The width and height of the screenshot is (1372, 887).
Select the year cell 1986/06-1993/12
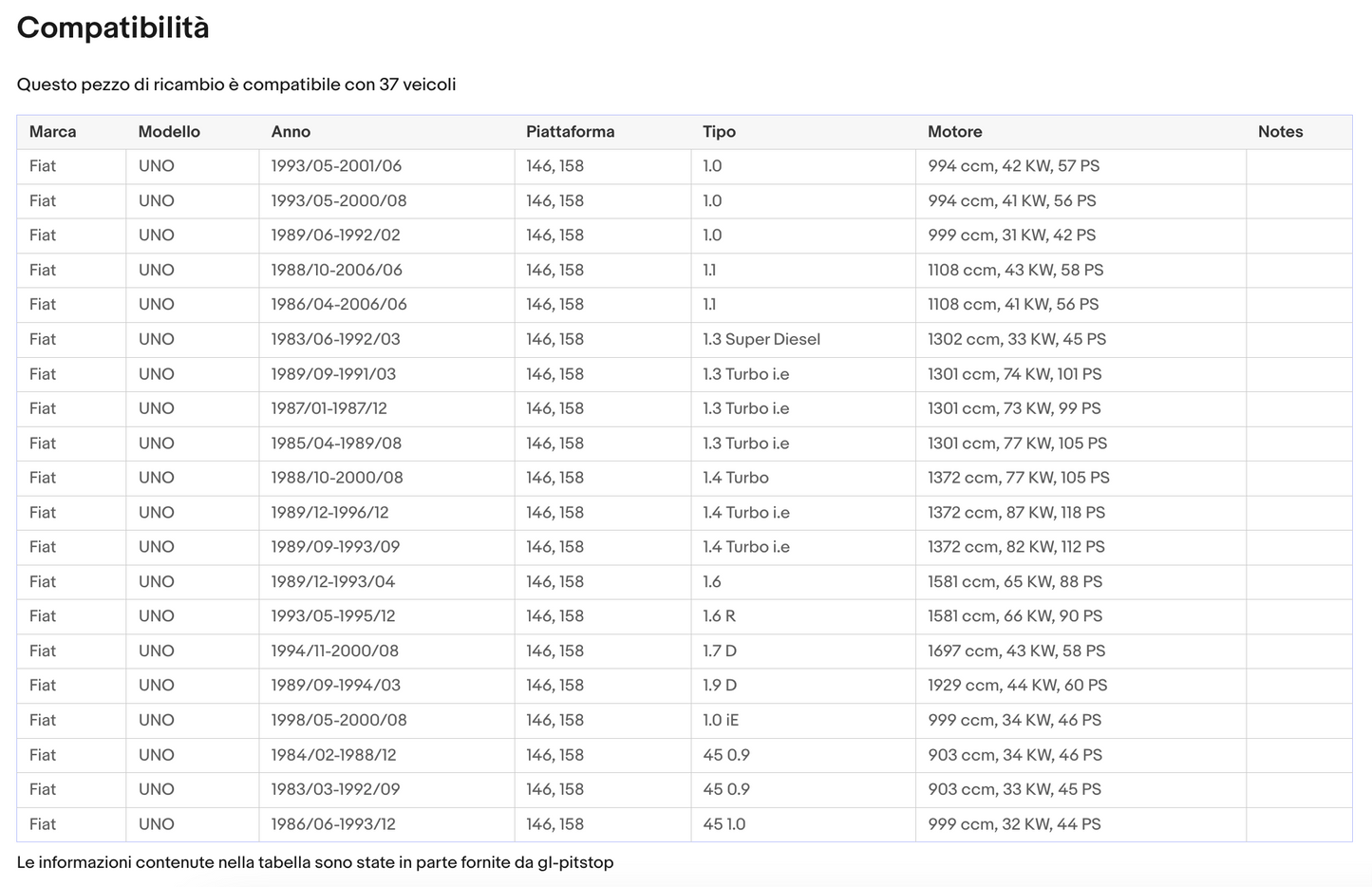333,824
